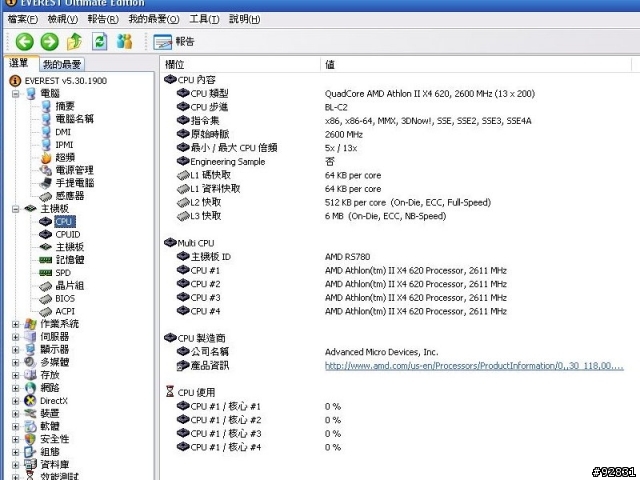Open the 說明(H) menu
This screenshot has width=640, height=480.
(244, 19)
